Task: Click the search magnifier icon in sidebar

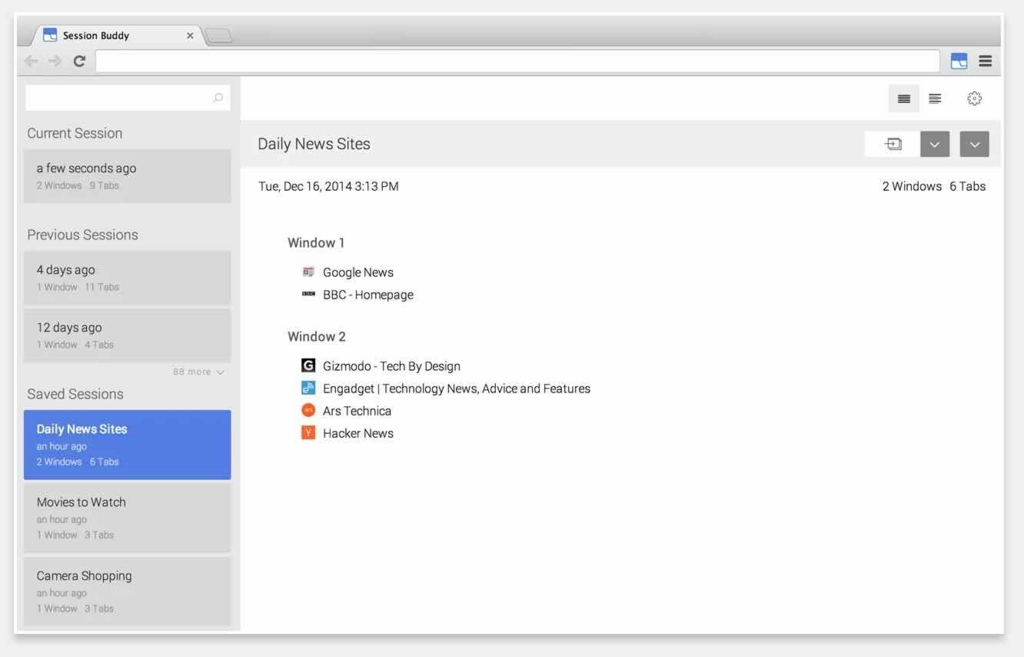Action: (218, 98)
